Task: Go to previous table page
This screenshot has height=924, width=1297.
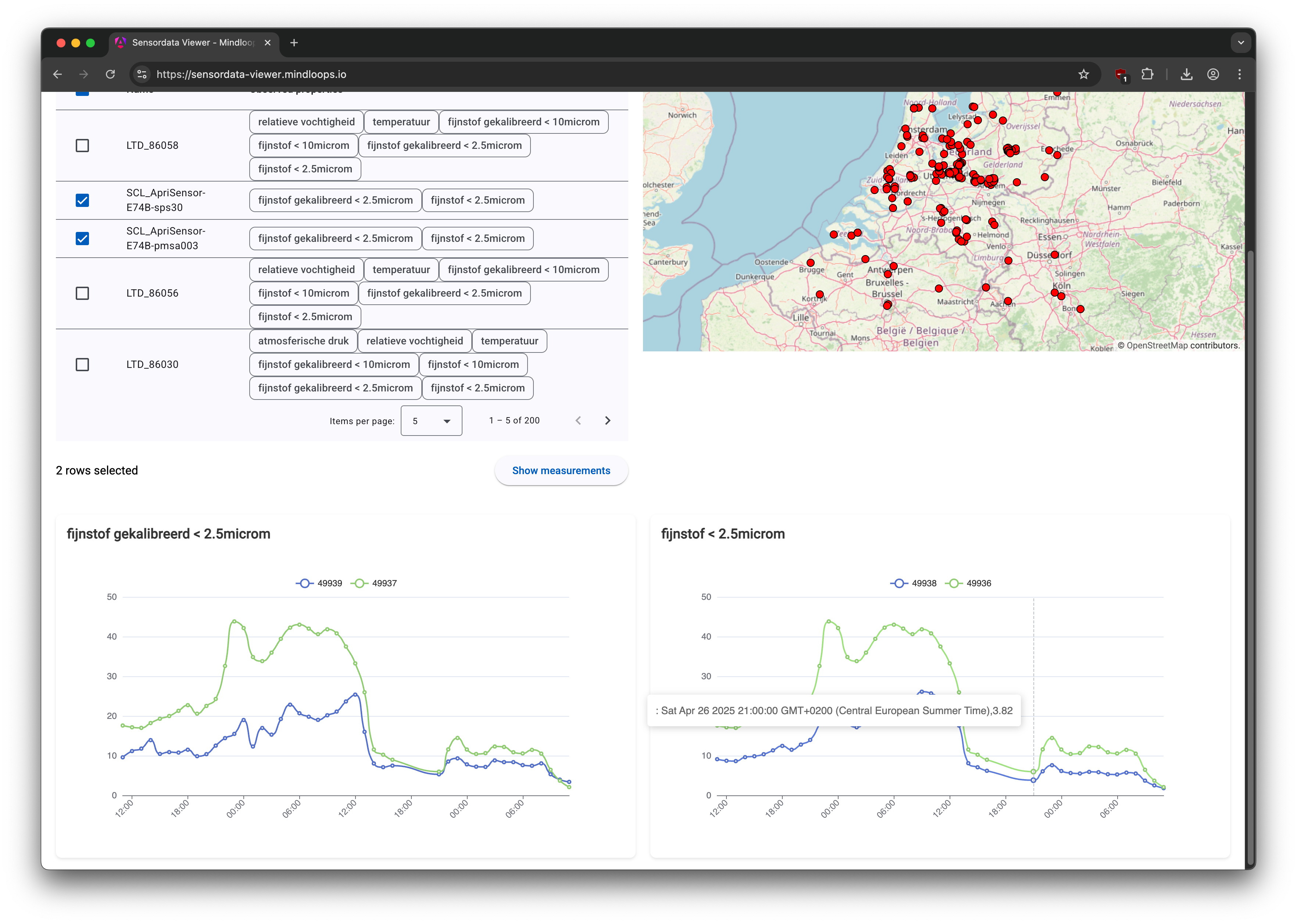Action: pos(578,420)
